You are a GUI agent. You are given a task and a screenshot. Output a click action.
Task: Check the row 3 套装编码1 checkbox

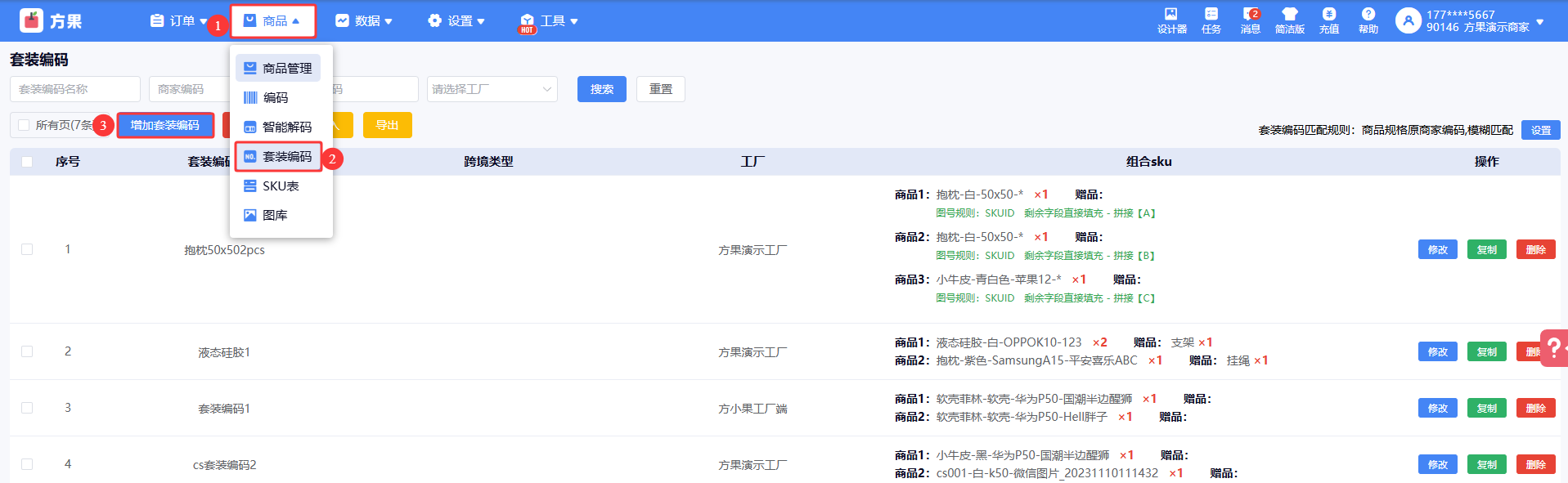(x=27, y=408)
